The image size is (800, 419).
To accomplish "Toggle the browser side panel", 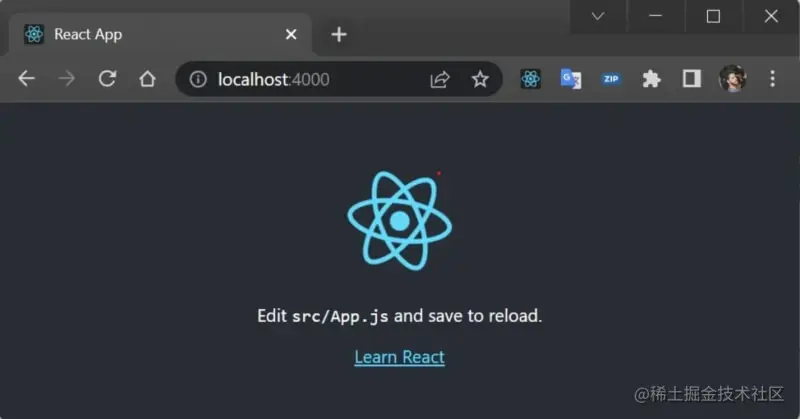I will pos(691,79).
